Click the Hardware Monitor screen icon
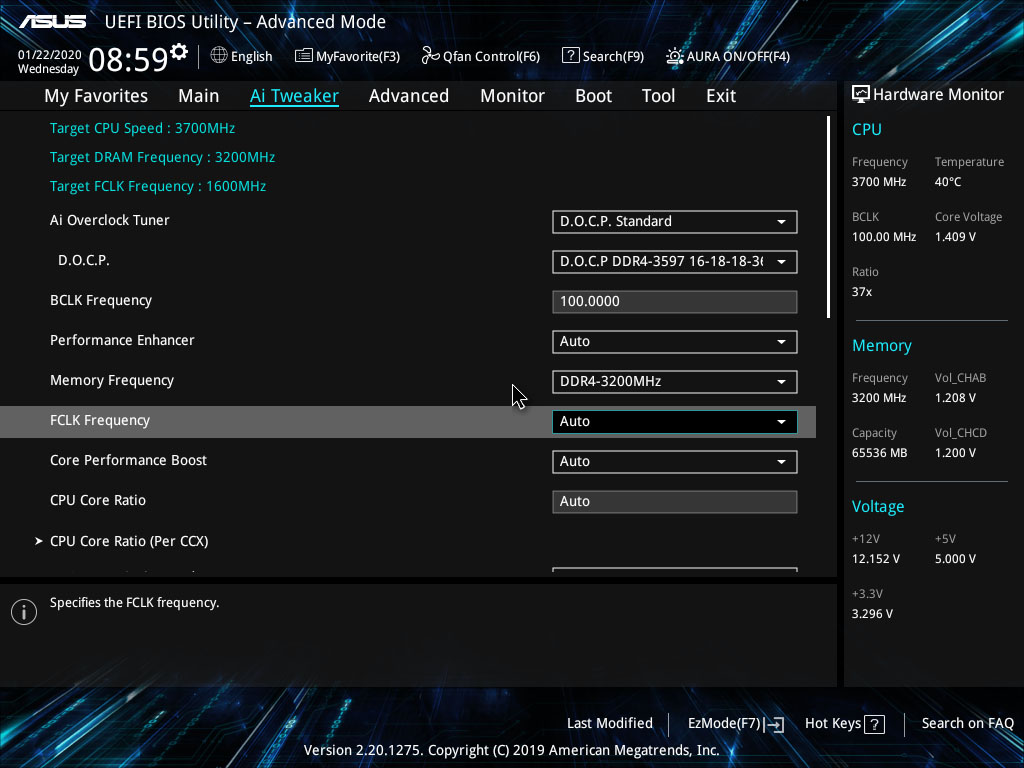This screenshot has height=768, width=1024. [x=861, y=94]
